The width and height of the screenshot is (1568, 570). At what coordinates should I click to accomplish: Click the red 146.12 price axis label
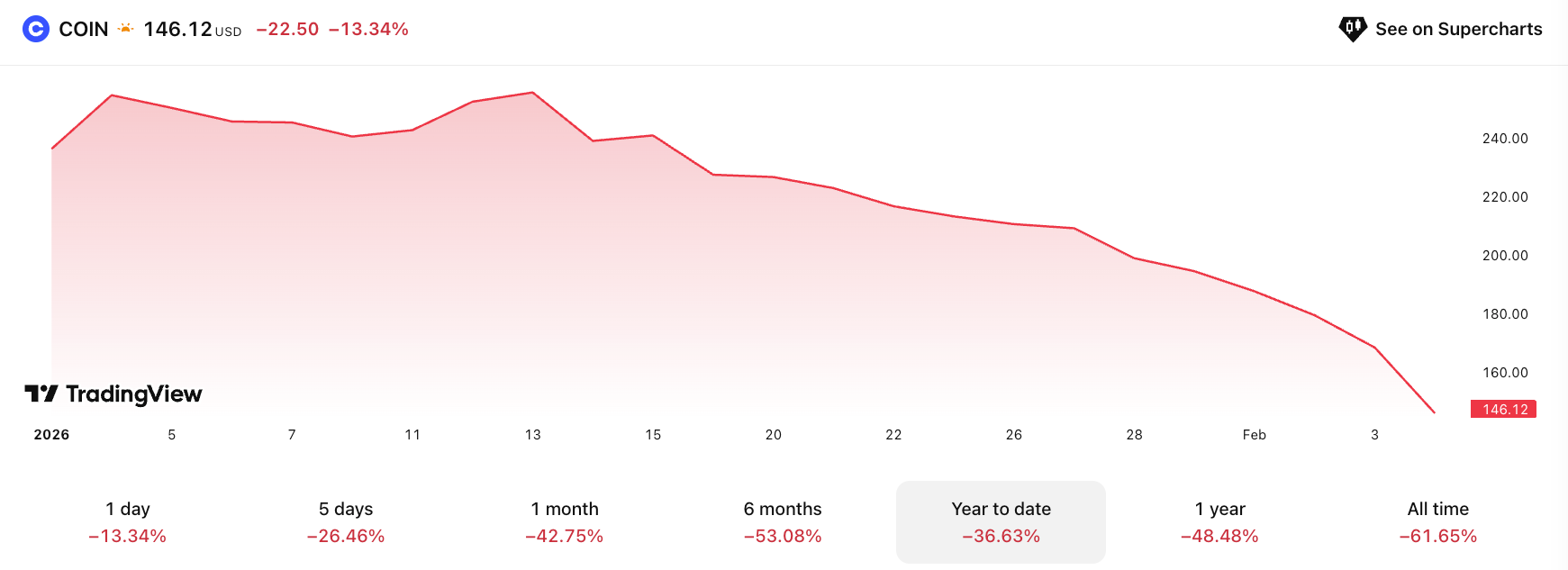[x=1504, y=409]
